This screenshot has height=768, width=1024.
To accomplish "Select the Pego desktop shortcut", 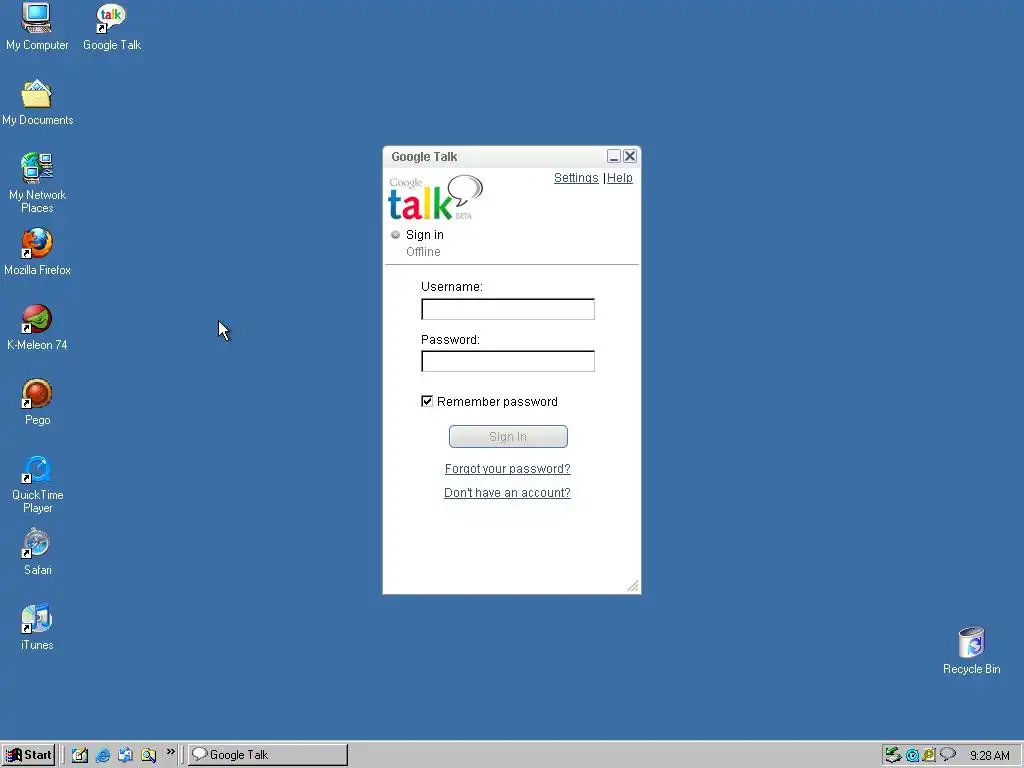I will click(37, 402).
